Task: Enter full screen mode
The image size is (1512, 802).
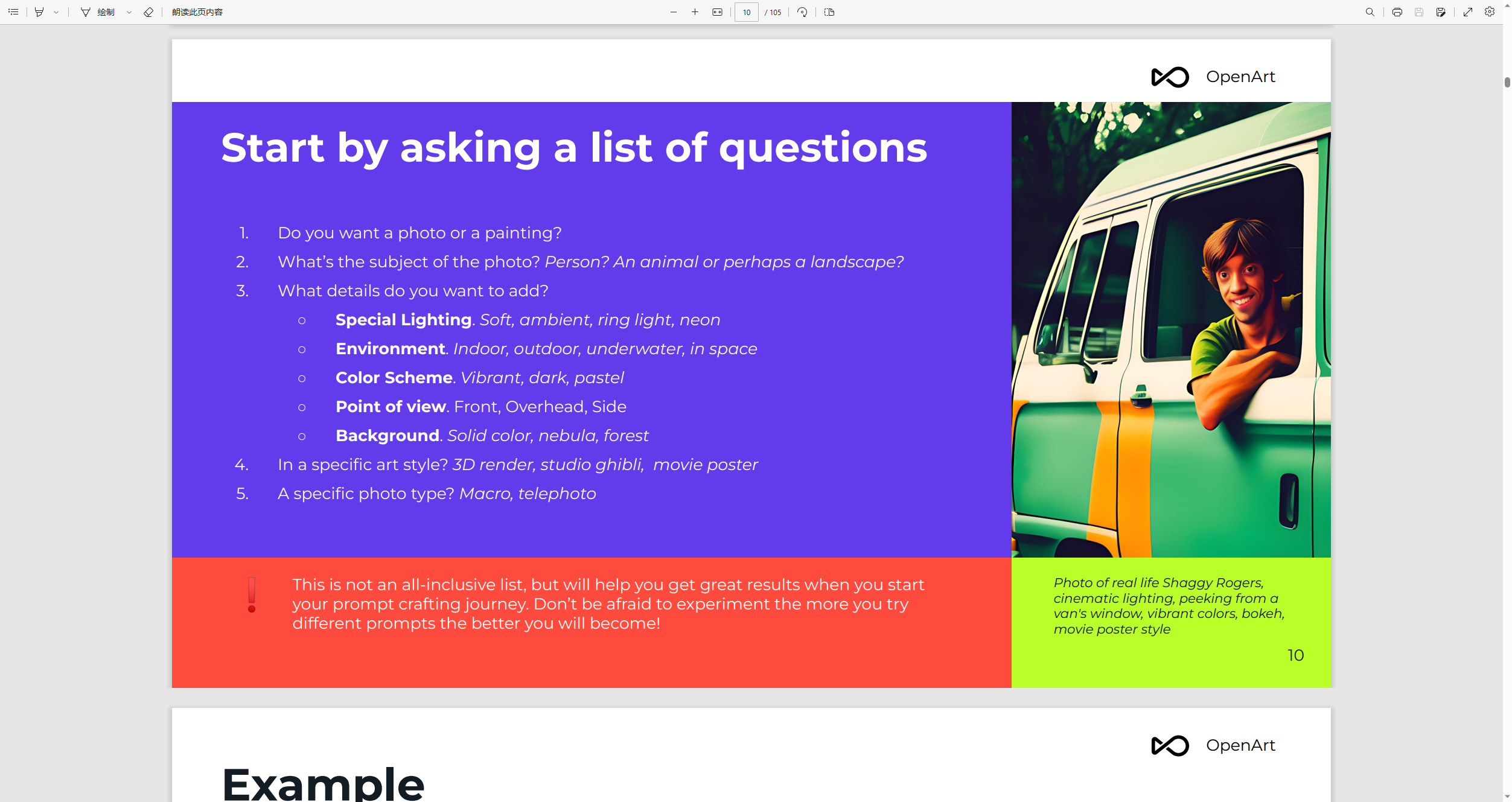Action: click(x=1468, y=12)
